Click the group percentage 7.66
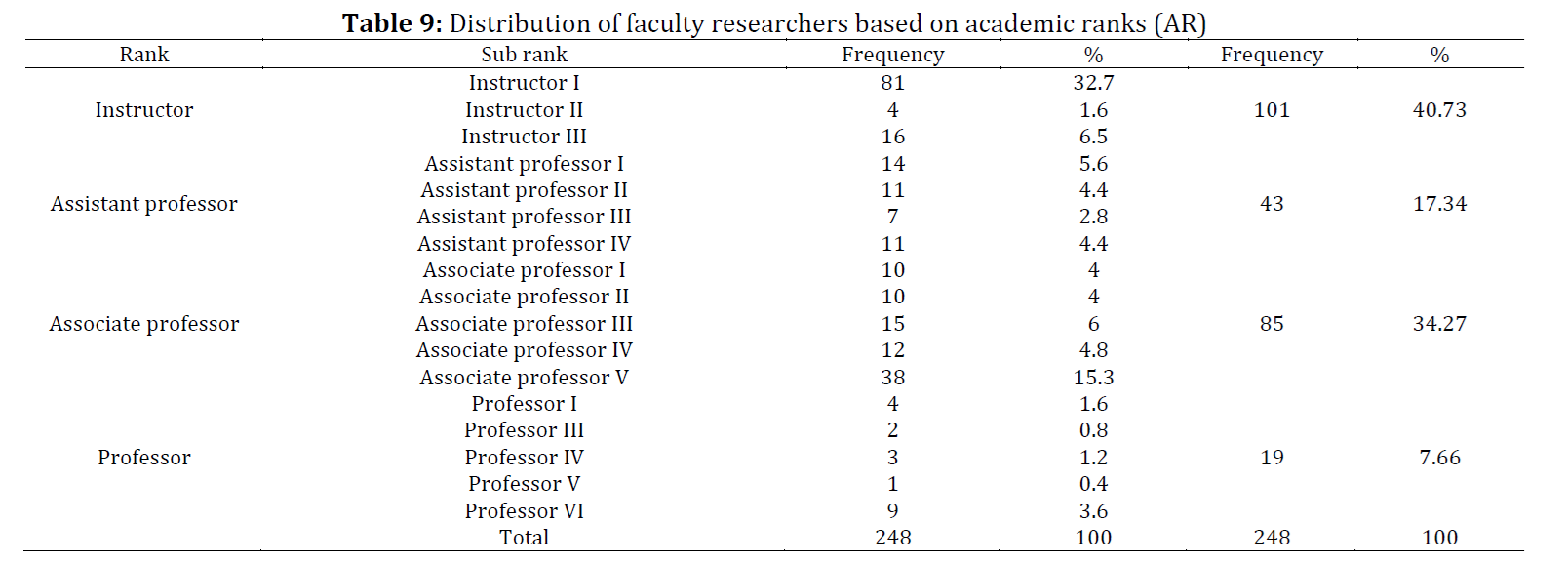Screen dimensions: 1568x564 coord(1439,458)
